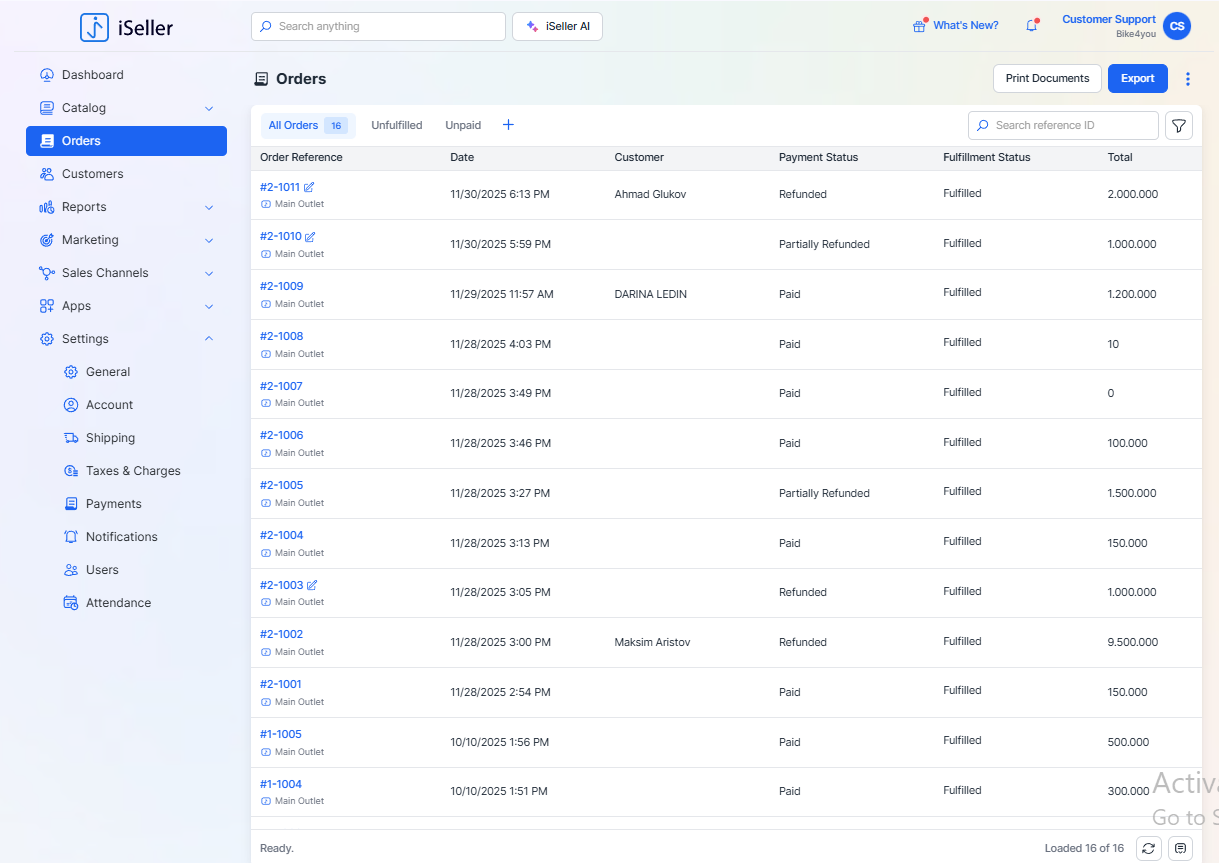This screenshot has width=1219, height=863.
Task: Expand the Catalog menu chevron
Action: pos(209,108)
